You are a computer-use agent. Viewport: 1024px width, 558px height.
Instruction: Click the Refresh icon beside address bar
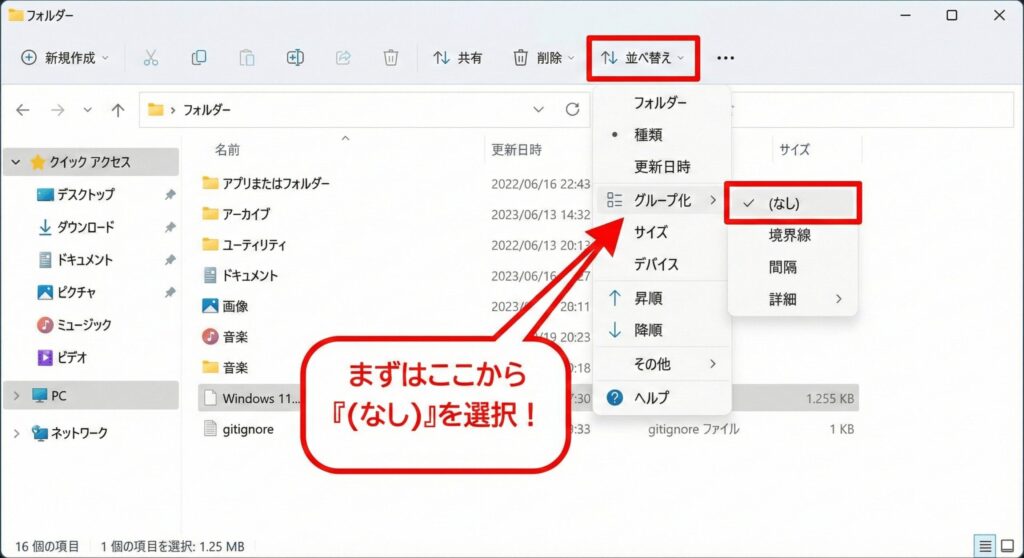pos(572,110)
